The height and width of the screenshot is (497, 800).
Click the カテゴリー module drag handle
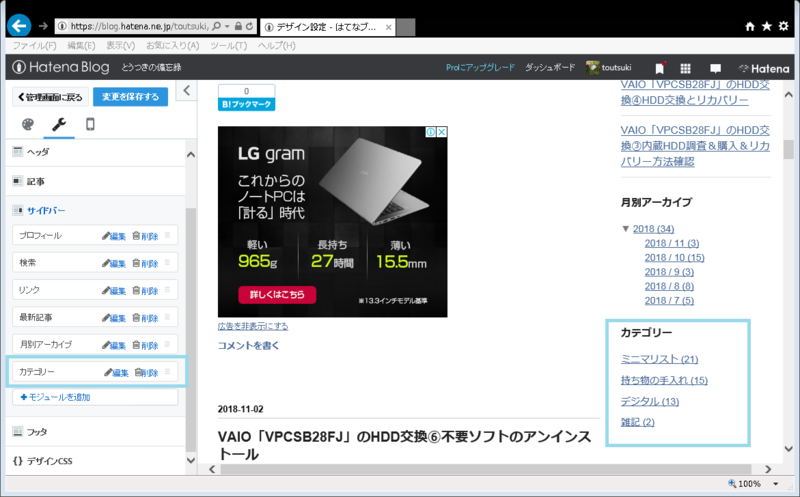click(x=167, y=371)
